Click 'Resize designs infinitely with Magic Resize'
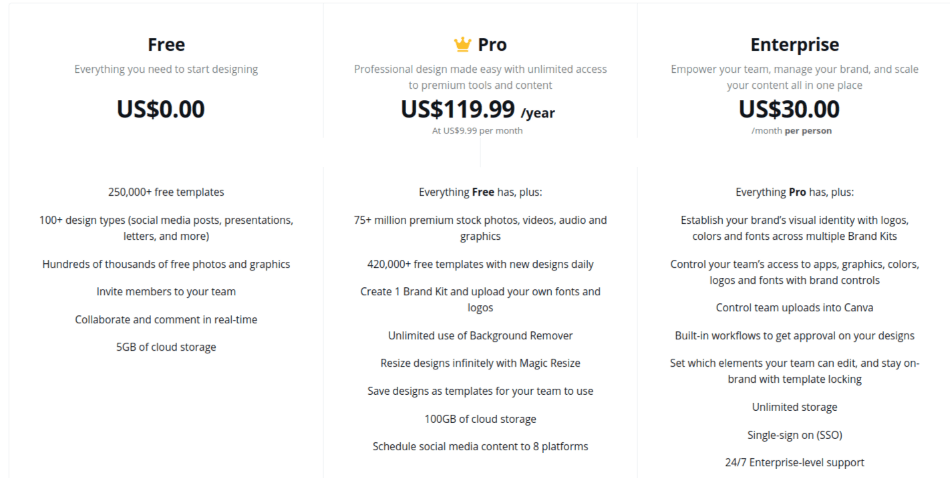This screenshot has height=478, width=950. click(x=480, y=363)
